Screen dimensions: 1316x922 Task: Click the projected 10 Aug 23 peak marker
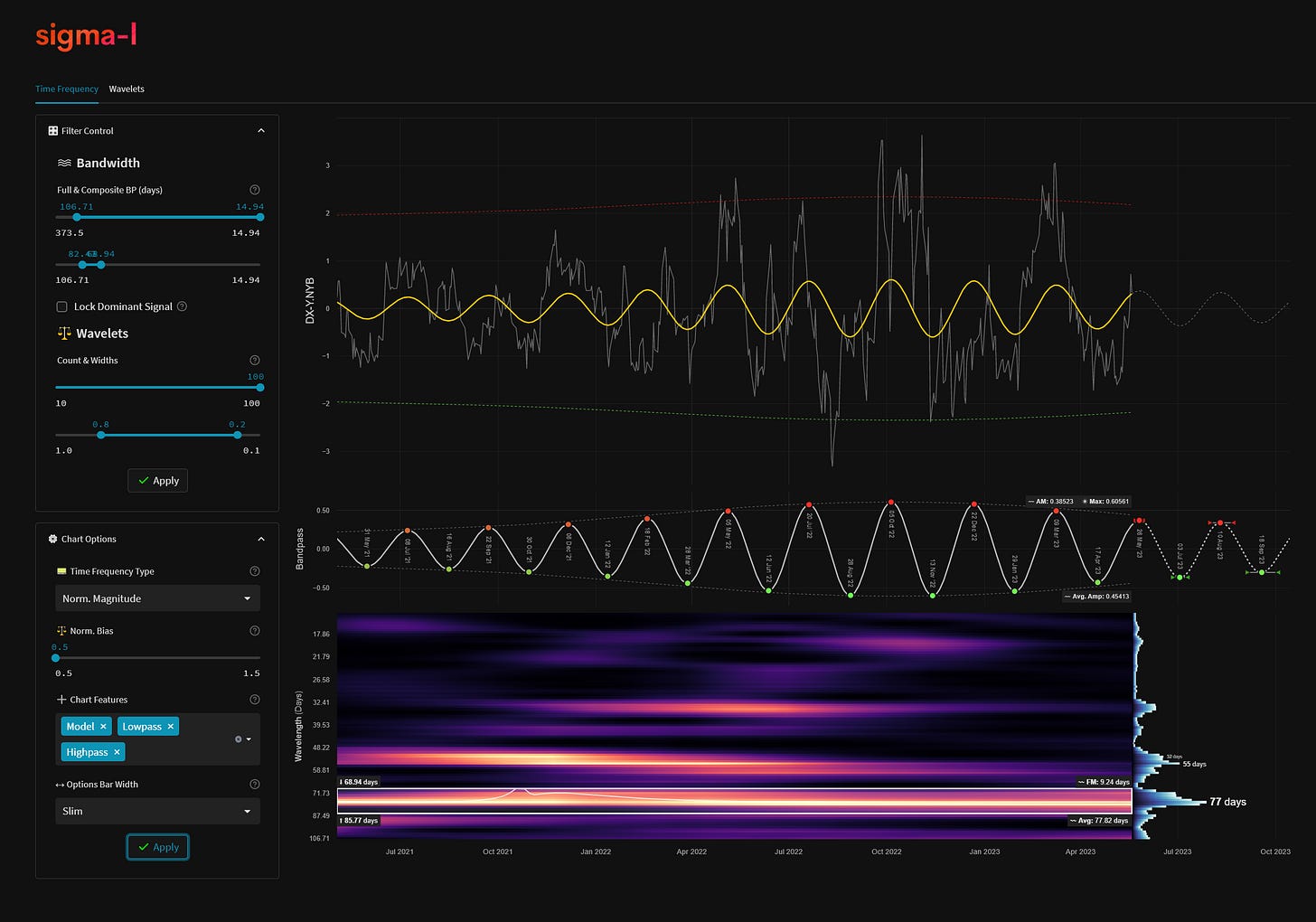click(x=1220, y=522)
